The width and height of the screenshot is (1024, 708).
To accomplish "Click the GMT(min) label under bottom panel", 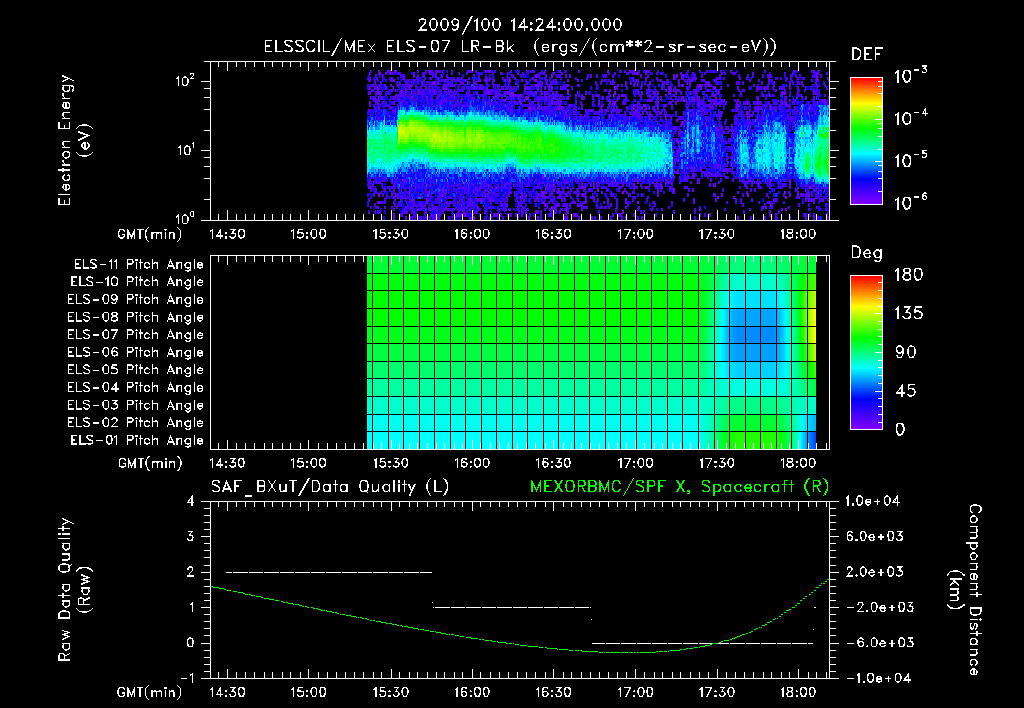I will 150,692.
